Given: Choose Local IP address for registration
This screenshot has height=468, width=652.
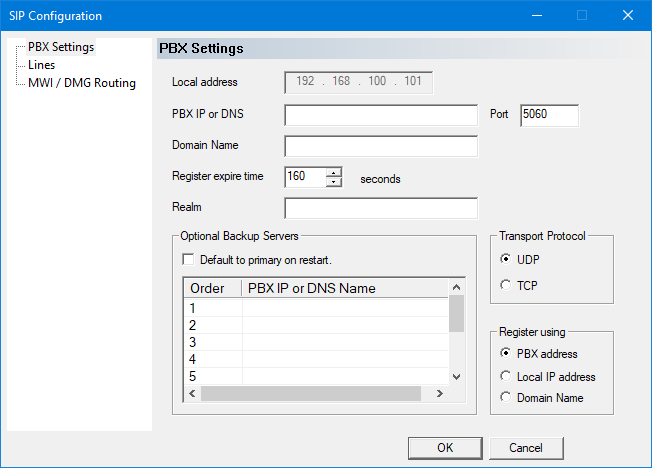Looking at the screenshot, I should 505,377.
